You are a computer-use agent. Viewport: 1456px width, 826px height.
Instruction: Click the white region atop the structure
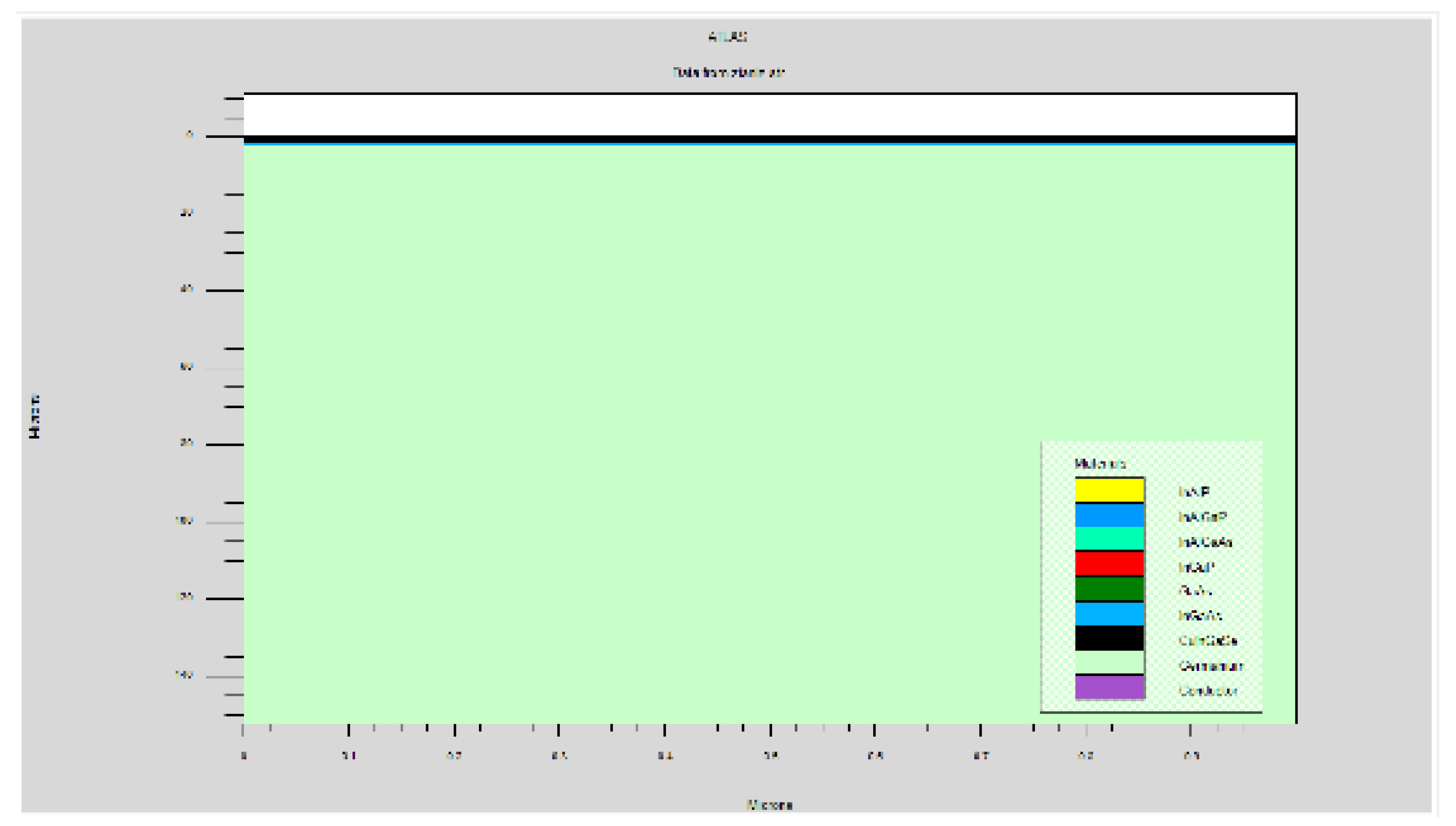tap(769, 115)
